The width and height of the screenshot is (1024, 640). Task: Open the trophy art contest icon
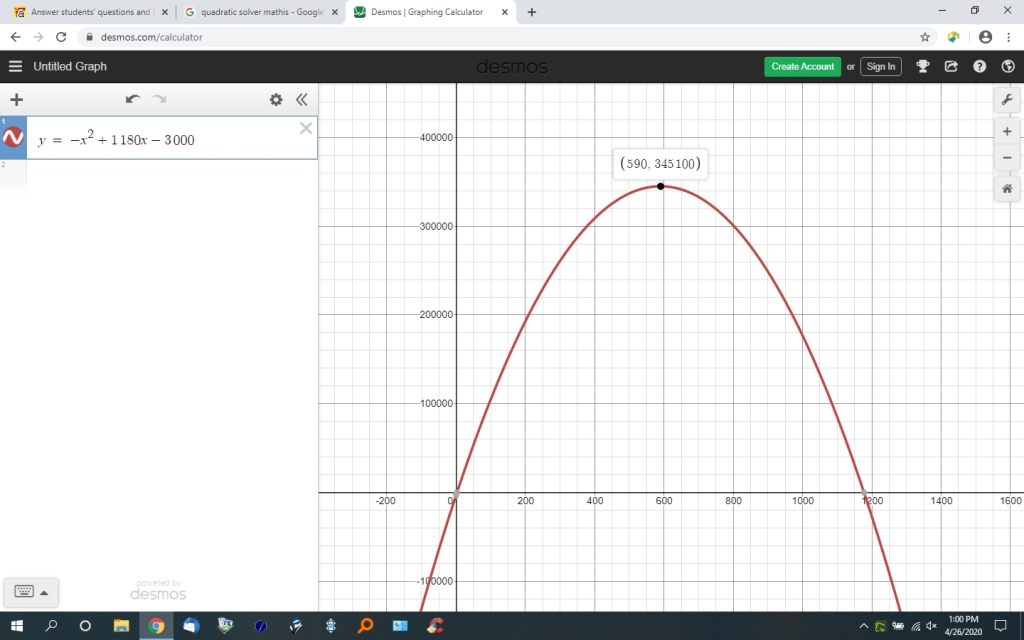point(923,66)
